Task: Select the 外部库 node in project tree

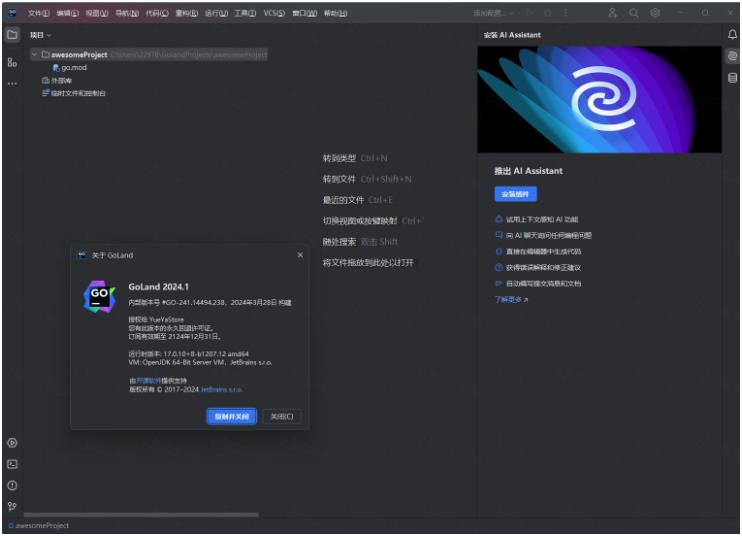Action: [57, 80]
